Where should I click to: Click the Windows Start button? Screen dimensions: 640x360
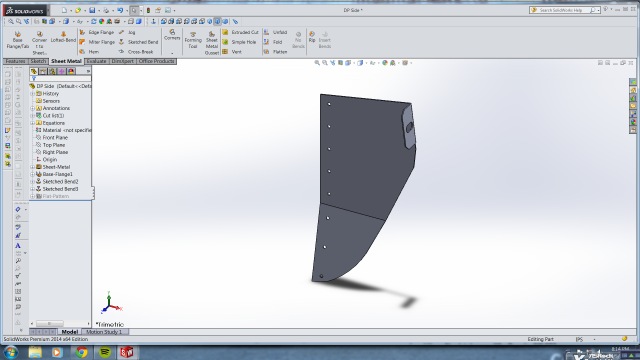(10, 352)
